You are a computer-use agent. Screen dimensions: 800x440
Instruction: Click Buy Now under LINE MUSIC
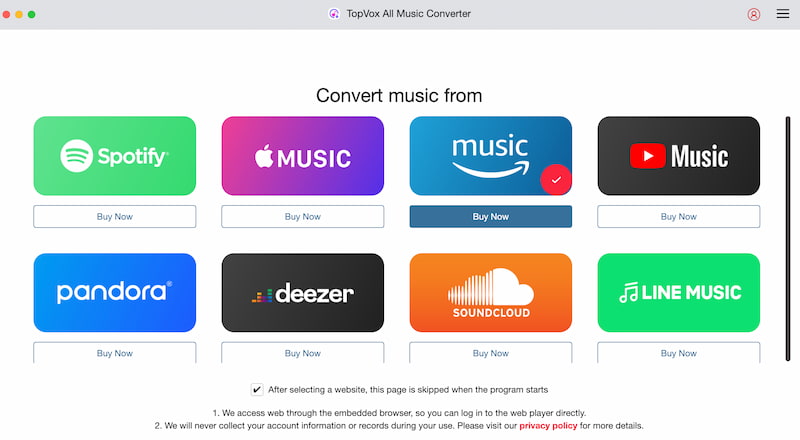coord(679,353)
